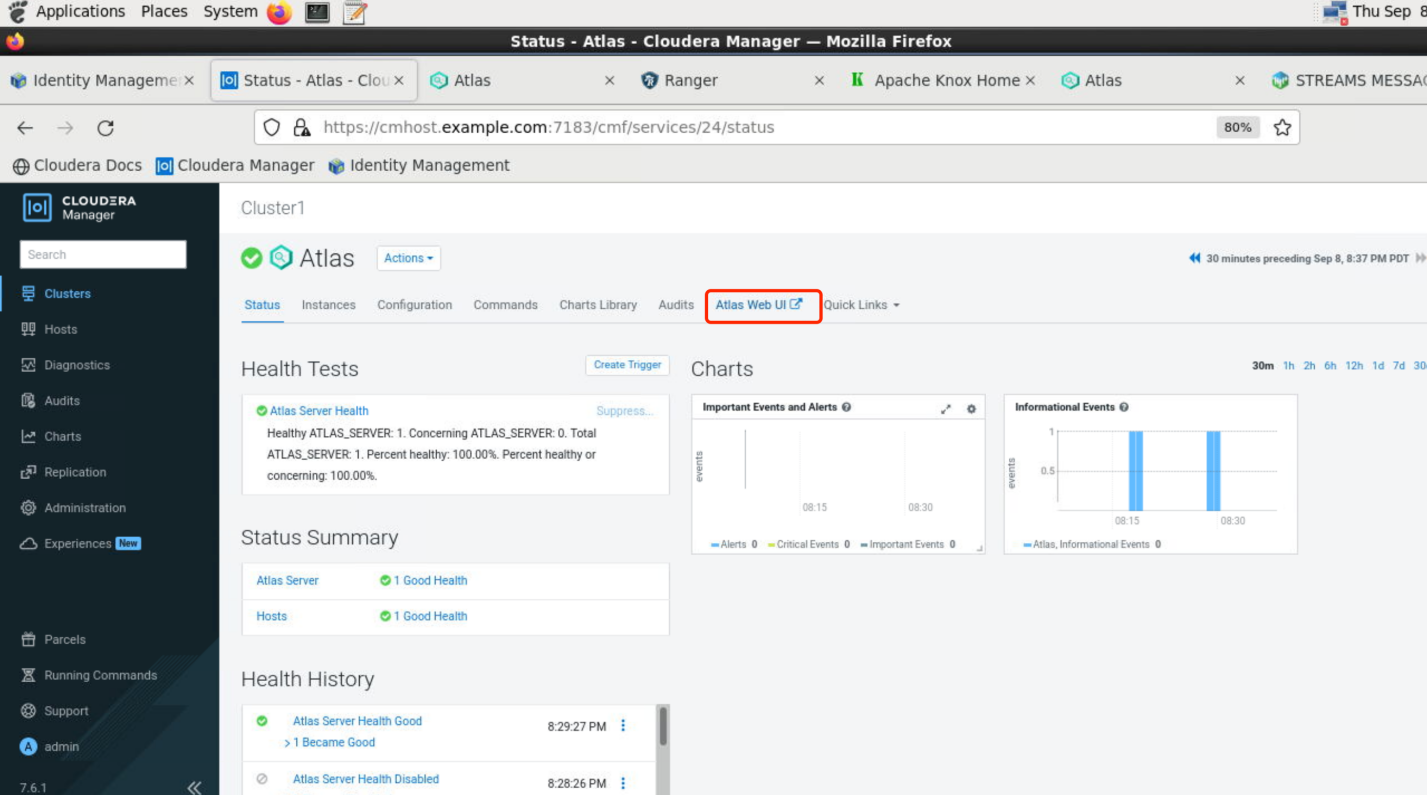
Task: Collapse the sidebar with the double chevron
Action: [x=194, y=787]
